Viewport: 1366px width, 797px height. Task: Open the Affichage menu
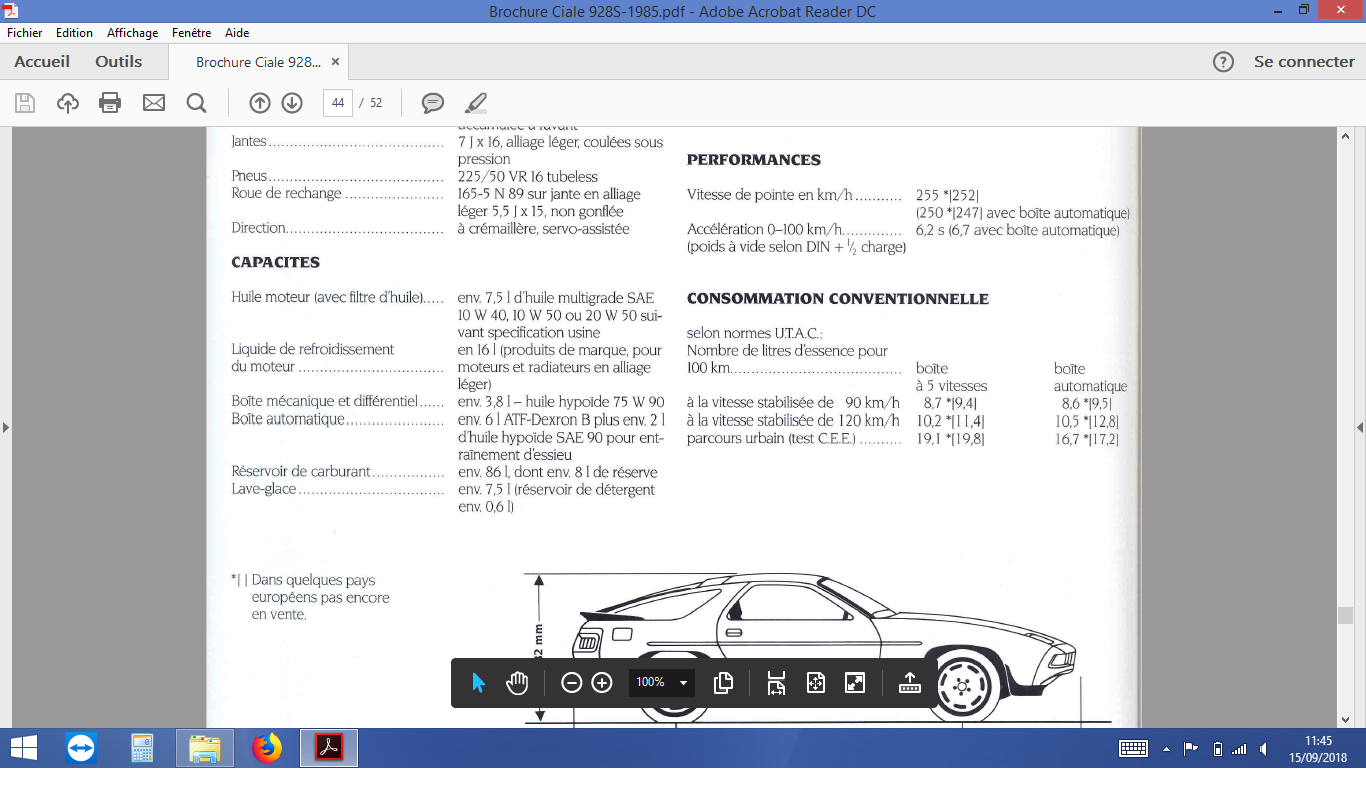[133, 33]
